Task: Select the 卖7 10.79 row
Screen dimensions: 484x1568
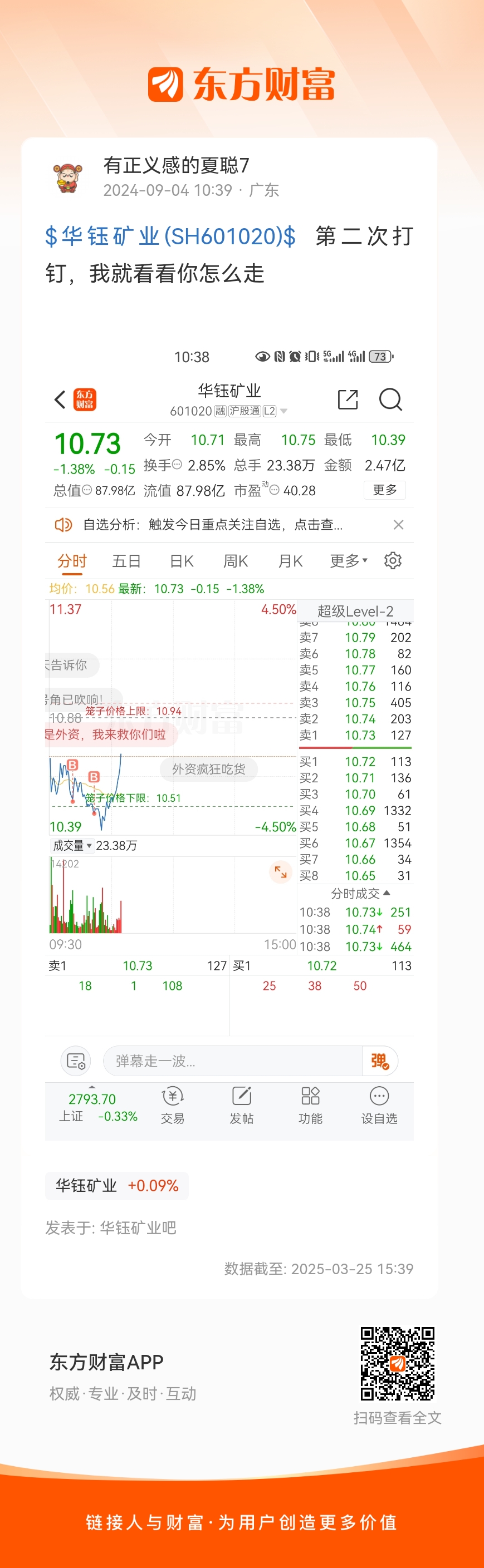Action: [x=355, y=638]
